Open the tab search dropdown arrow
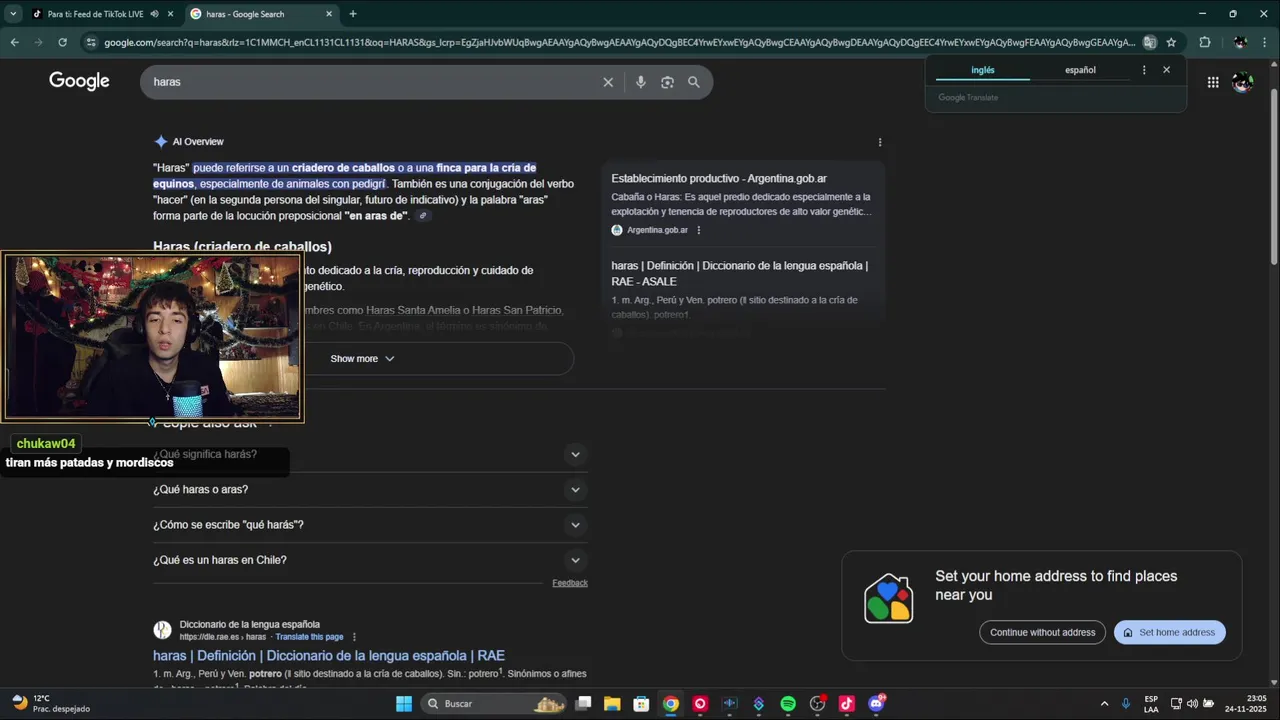This screenshot has height=720, width=1280. click(13, 14)
